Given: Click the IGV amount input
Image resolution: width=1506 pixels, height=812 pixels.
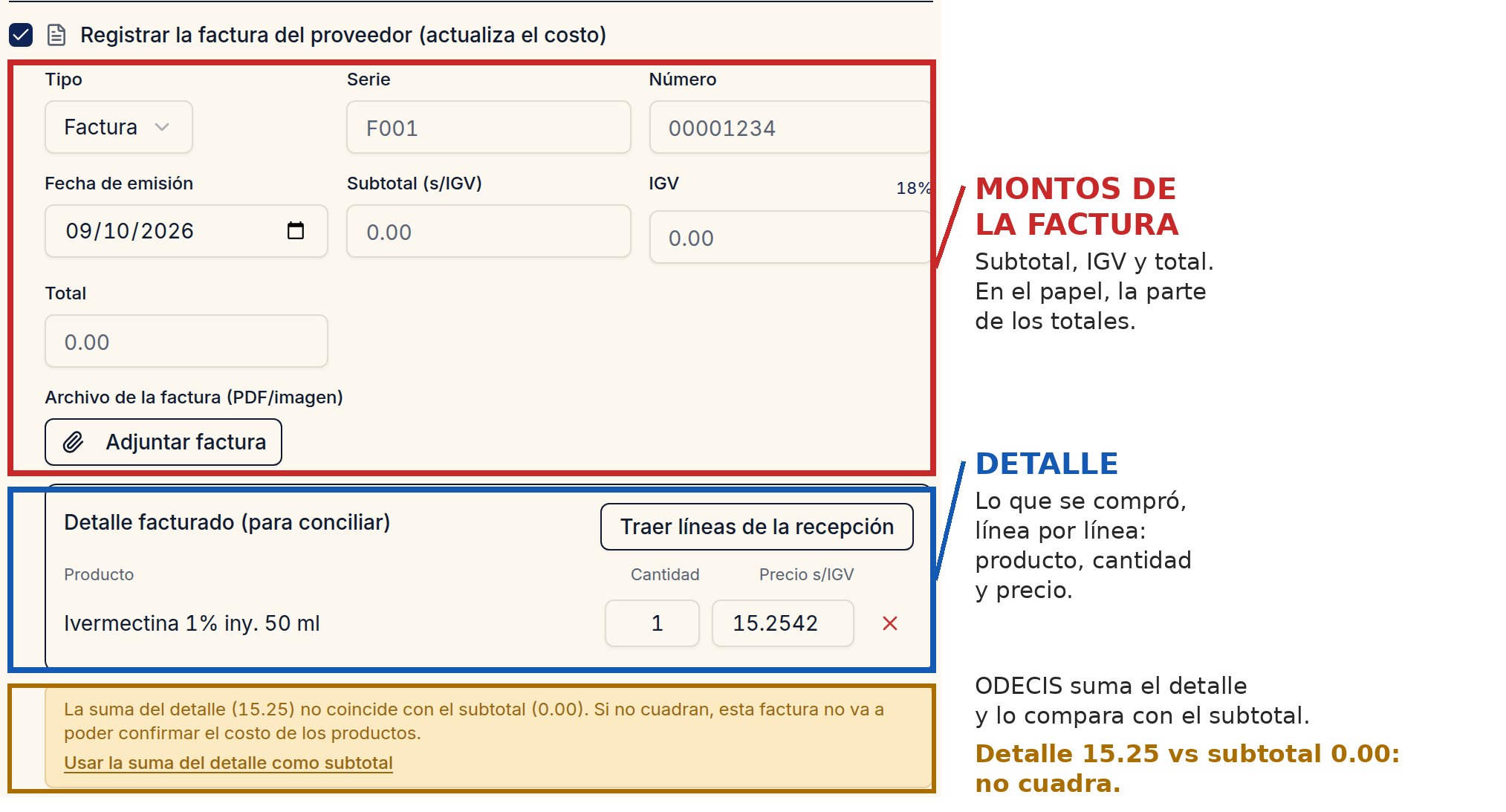Looking at the screenshot, I should coord(790,237).
